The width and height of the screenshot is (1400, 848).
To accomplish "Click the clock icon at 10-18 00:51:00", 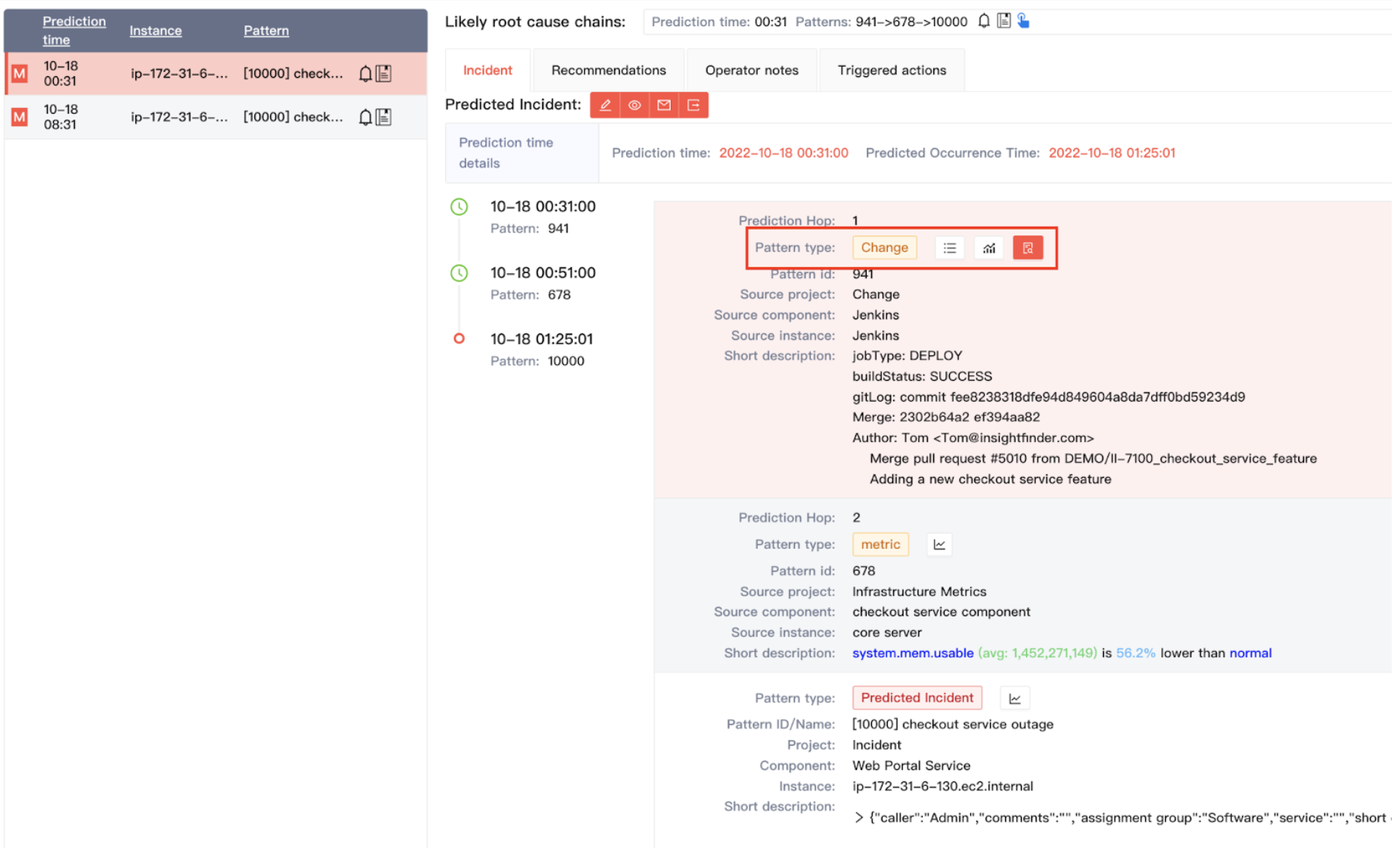I will (459, 273).
